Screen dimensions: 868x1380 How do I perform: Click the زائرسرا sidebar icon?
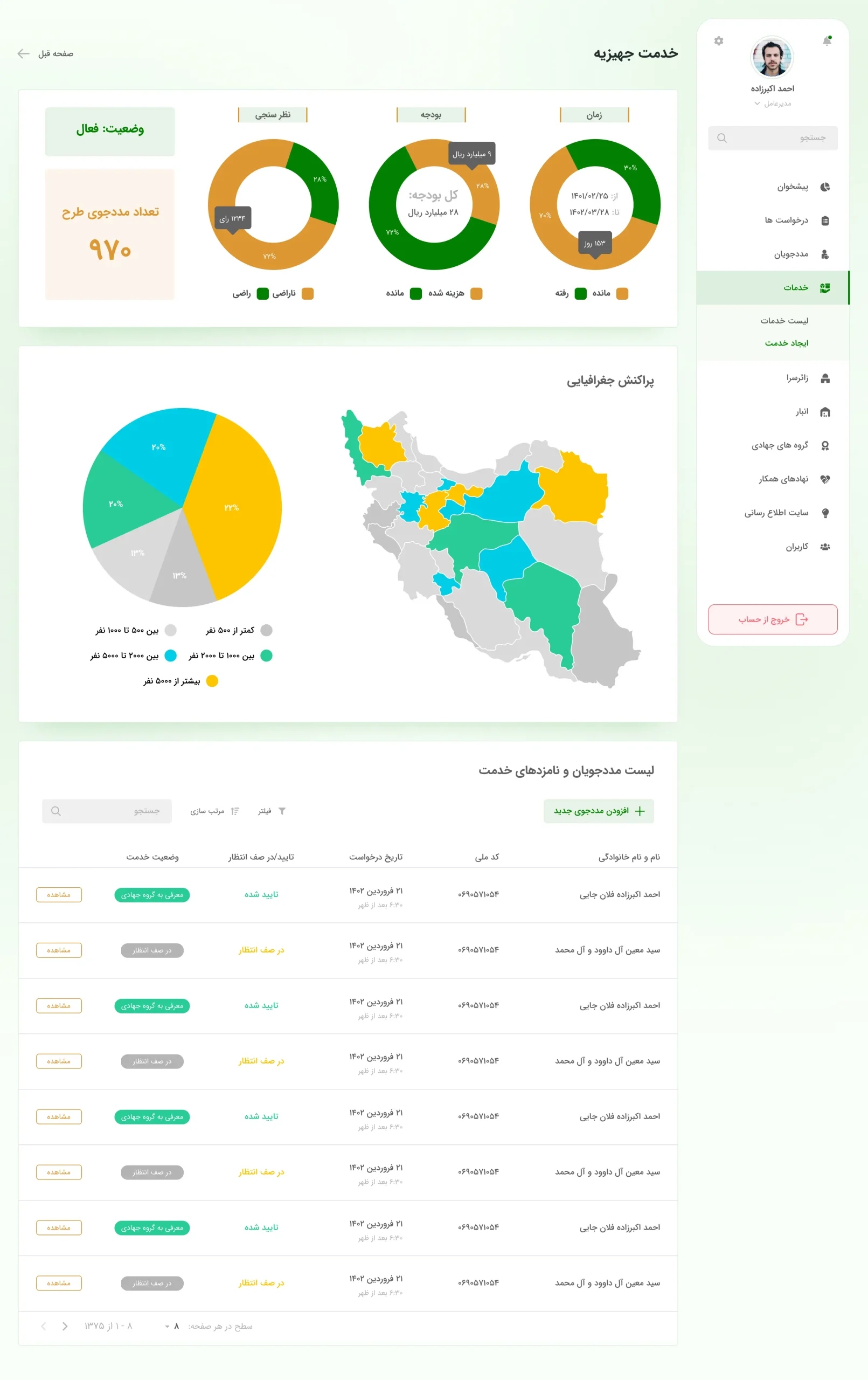click(824, 378)
